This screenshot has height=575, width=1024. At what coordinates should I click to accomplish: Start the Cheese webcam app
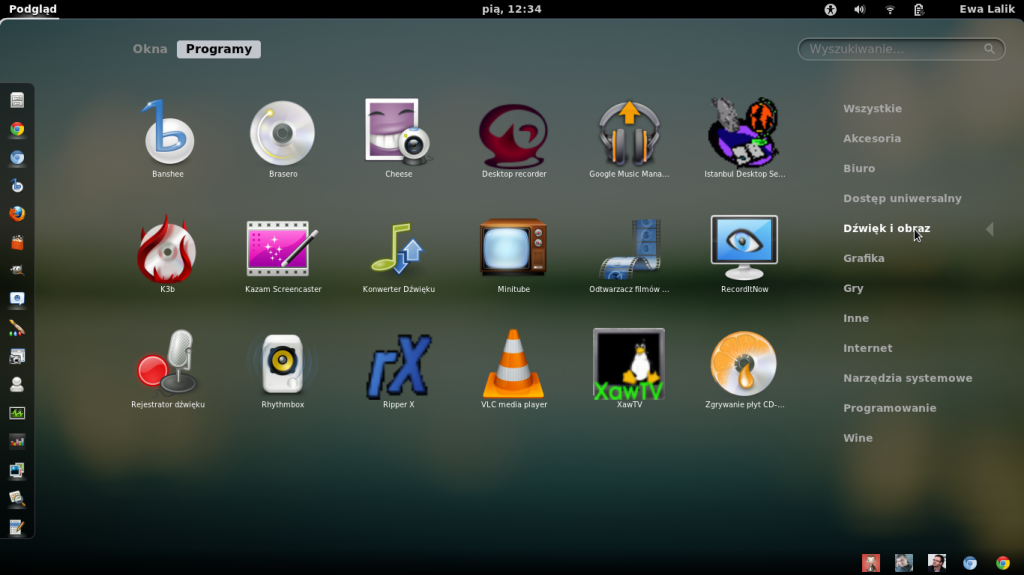398,138
